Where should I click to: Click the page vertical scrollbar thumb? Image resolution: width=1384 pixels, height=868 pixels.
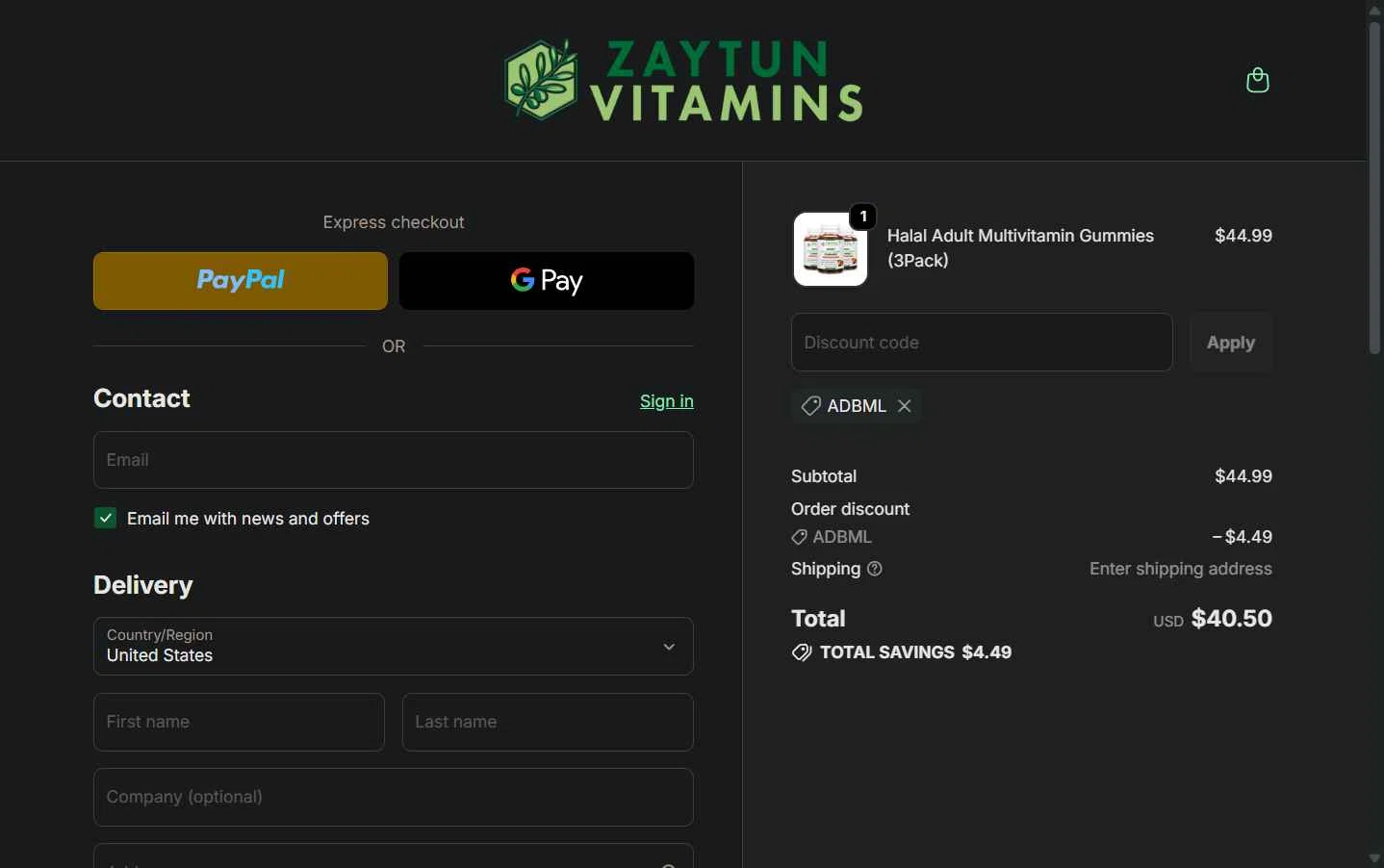(1375, 188)
